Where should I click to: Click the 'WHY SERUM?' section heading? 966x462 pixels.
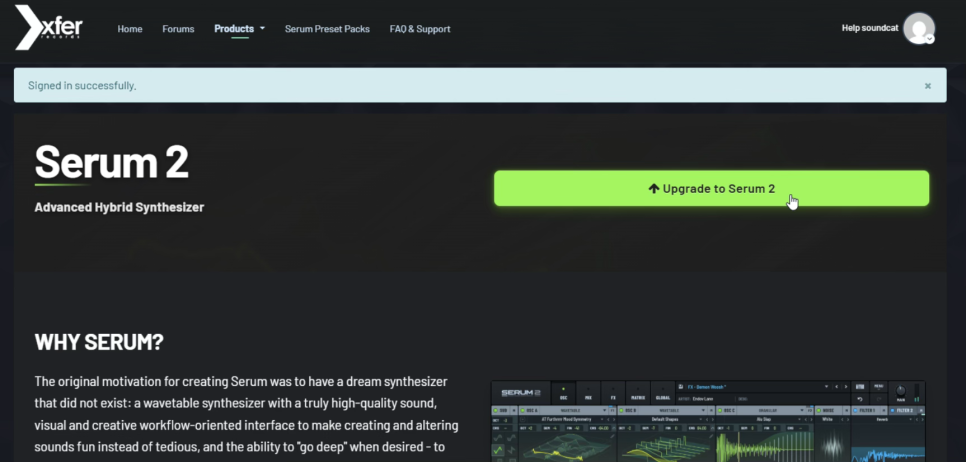click(99, 342)
